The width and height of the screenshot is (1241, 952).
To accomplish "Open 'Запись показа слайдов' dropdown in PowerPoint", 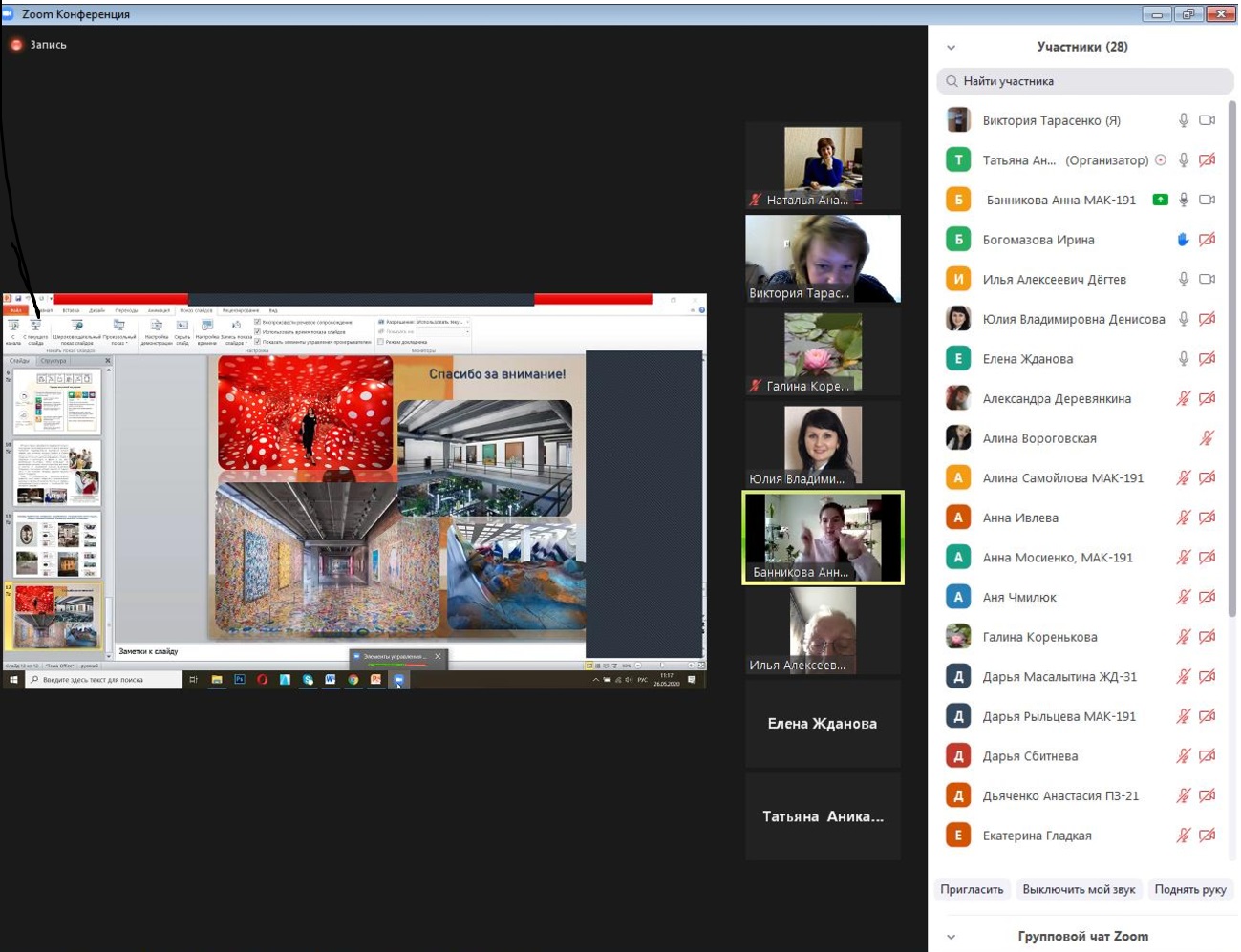I will [236, 330].
